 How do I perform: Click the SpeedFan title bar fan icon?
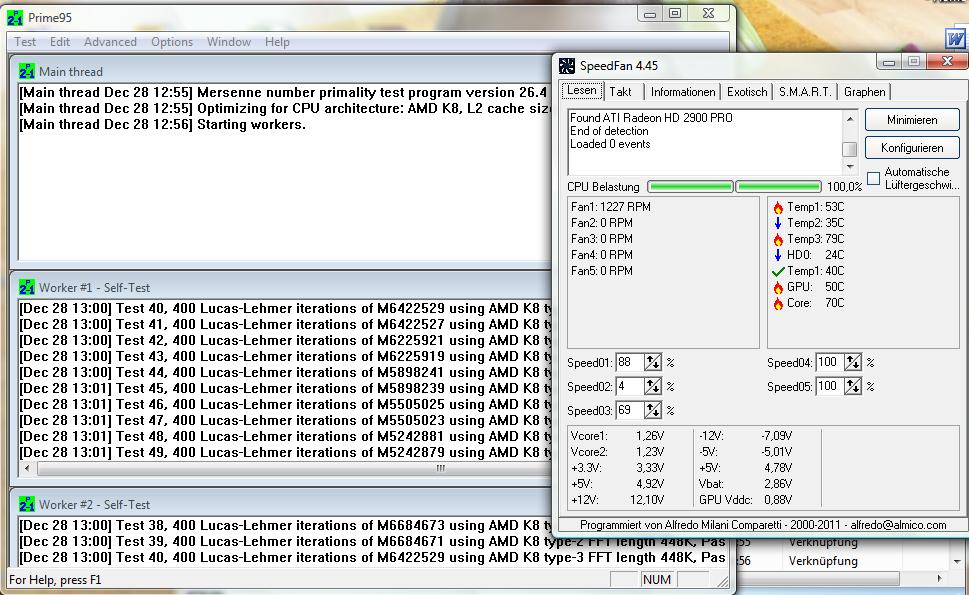[x=566, y=65]
